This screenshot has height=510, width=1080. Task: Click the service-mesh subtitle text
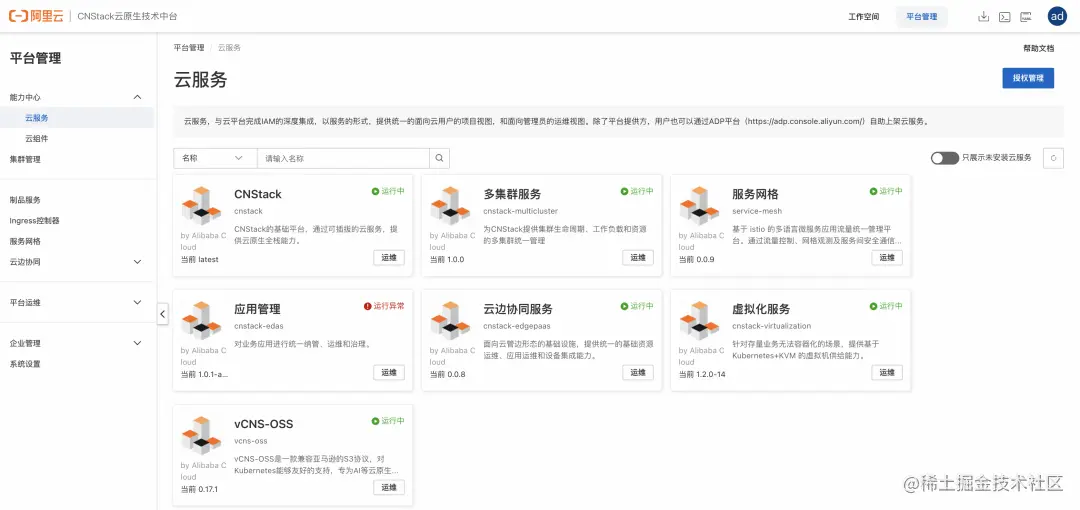tap(757, 211)
